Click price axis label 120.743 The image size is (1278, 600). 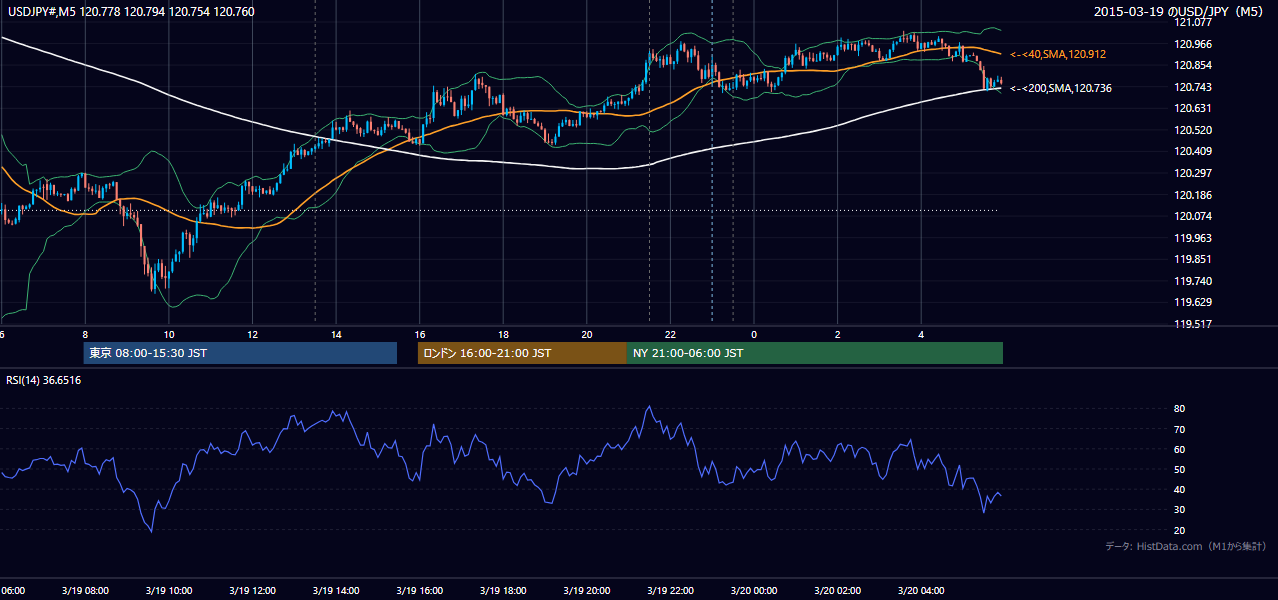tap(1192, 87)
